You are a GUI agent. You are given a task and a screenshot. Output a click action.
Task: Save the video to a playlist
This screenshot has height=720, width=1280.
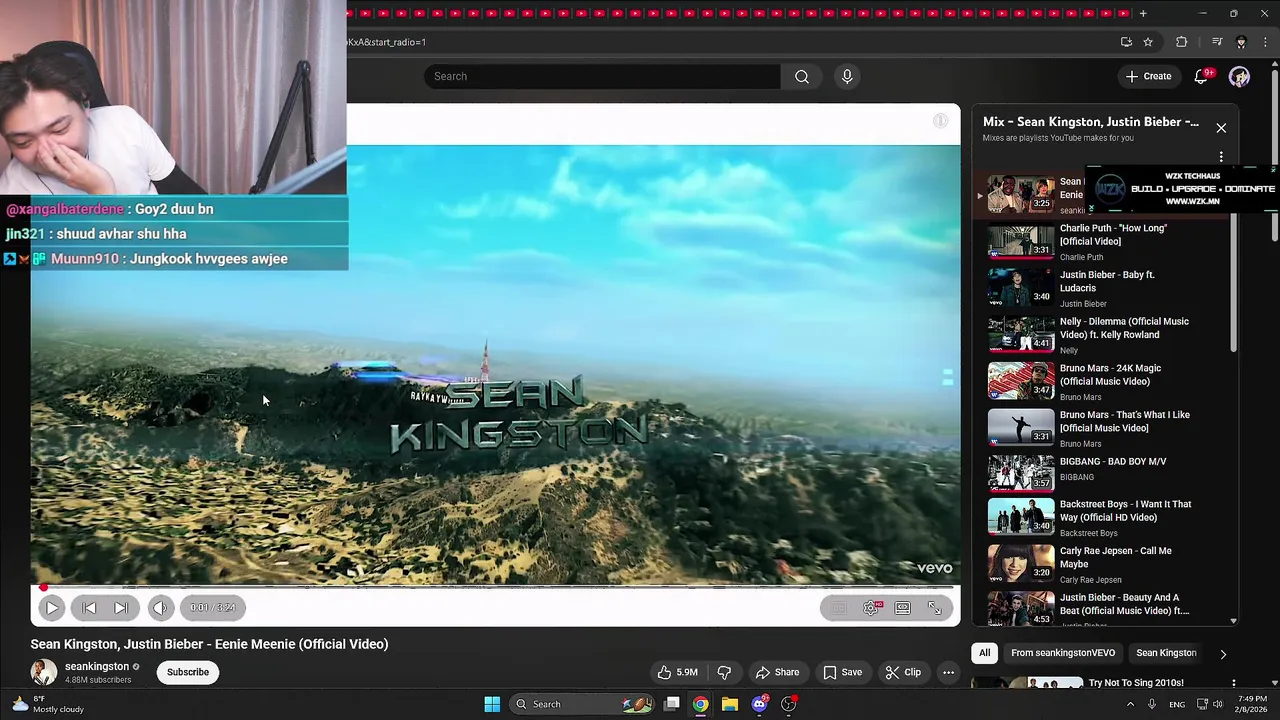pyautogui.click(x=842, y=672)
